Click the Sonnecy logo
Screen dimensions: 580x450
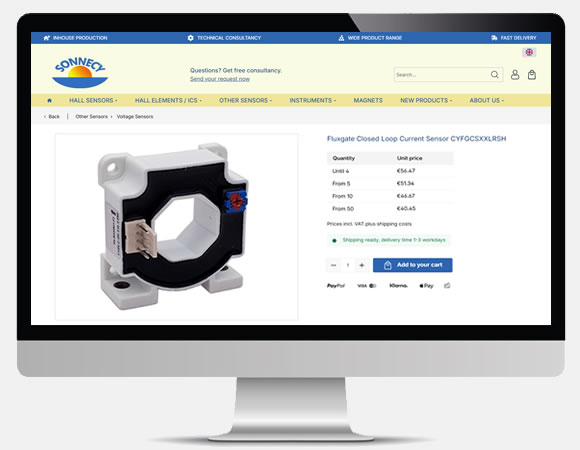[x=80, y=72]
